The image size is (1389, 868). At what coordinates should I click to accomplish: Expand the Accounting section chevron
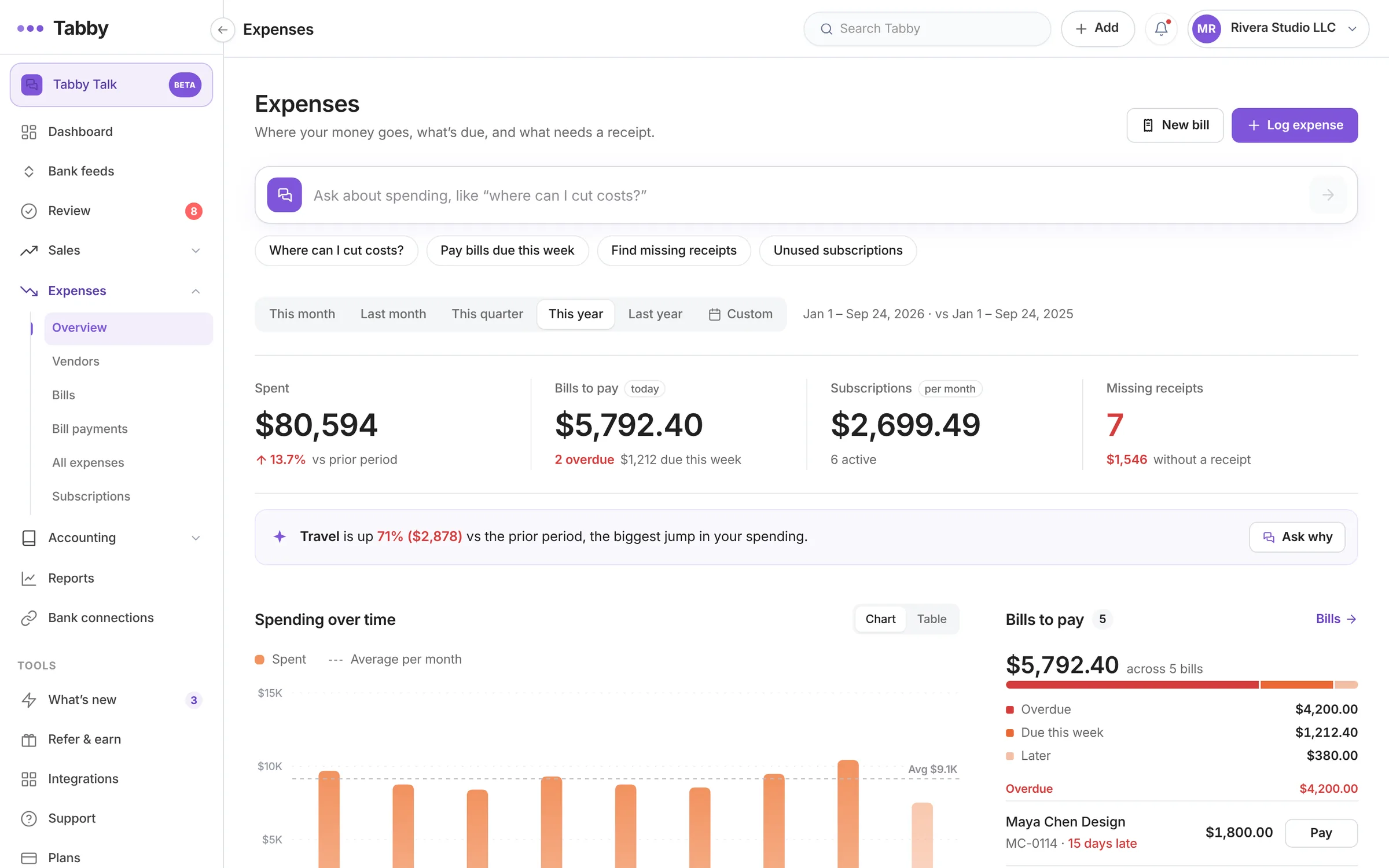click(196, 538)
